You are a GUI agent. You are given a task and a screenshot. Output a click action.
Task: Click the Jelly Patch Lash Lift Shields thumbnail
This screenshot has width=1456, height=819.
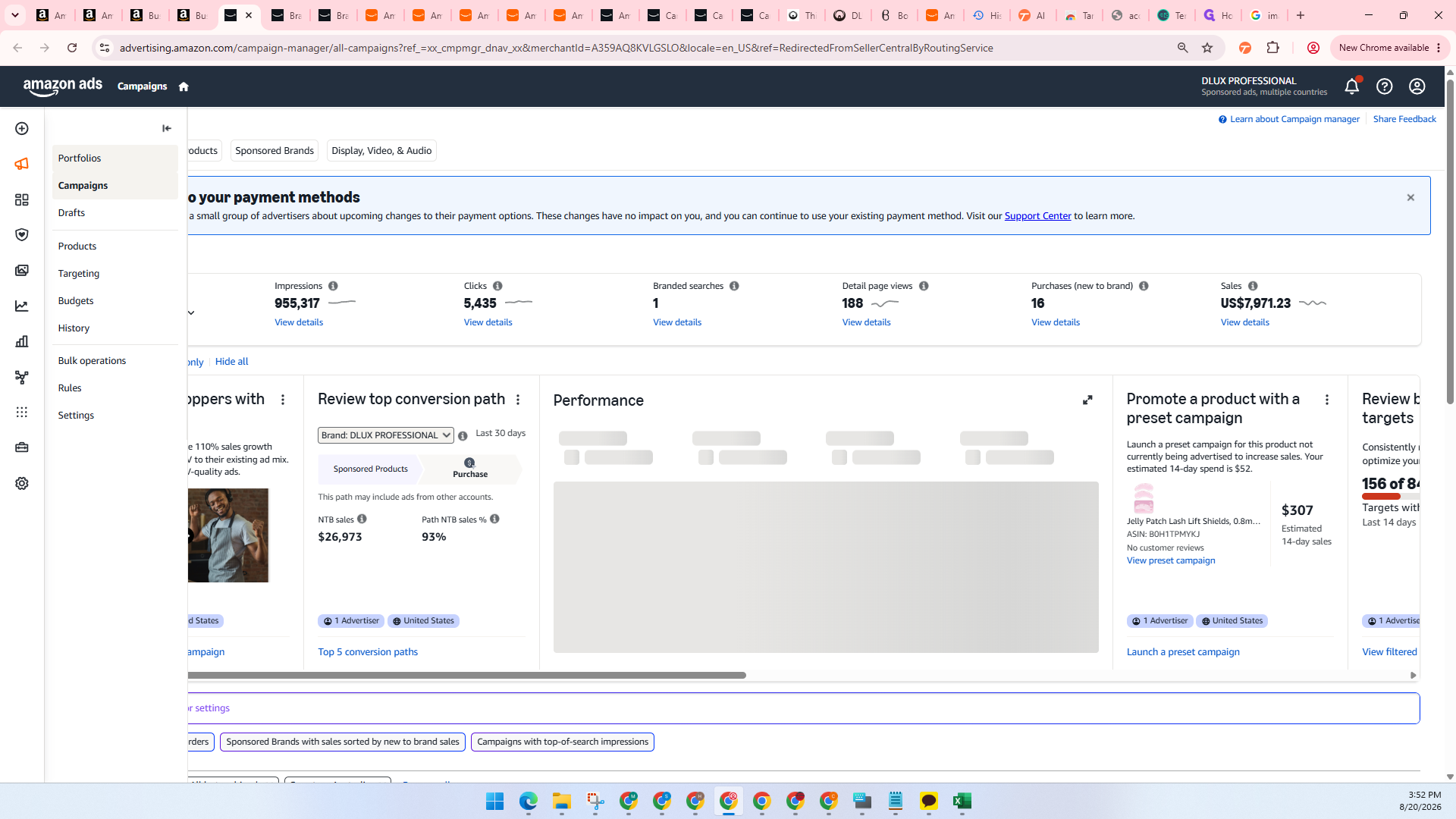pos(1144,498)
